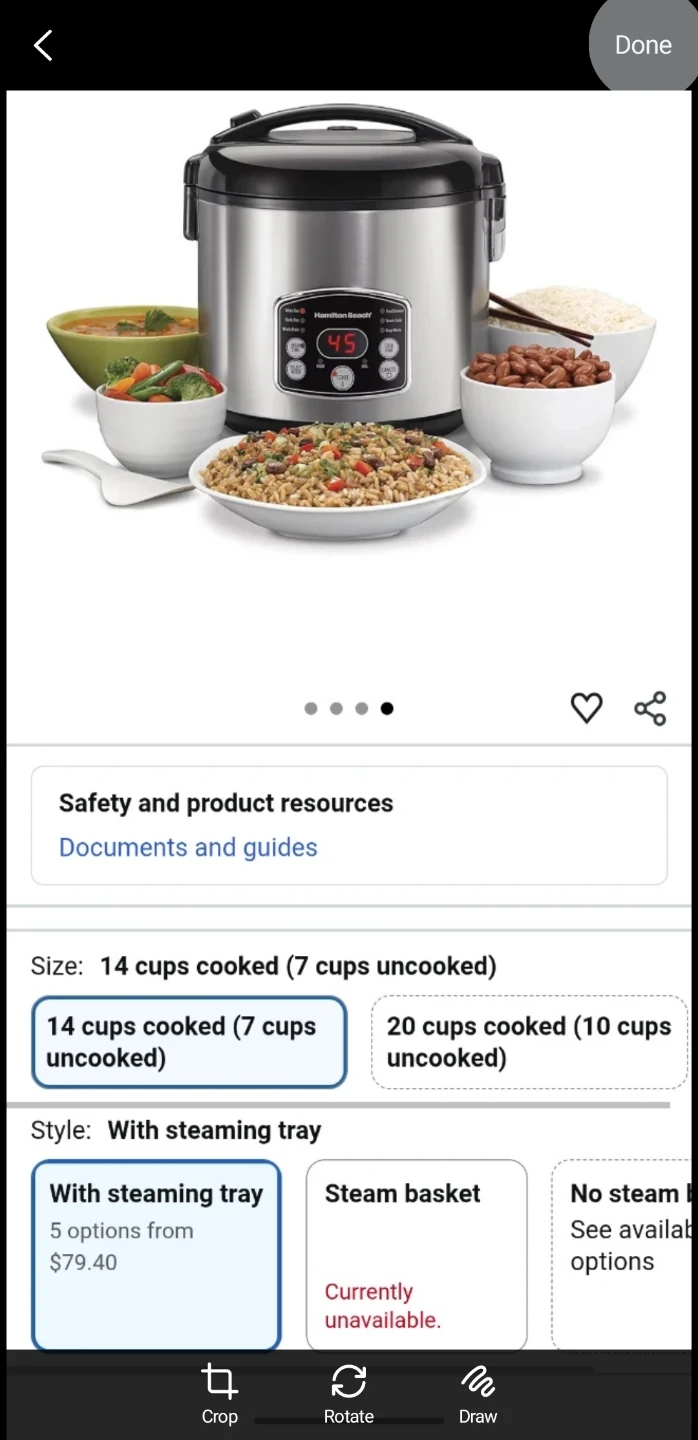Go to first image carousel dot
Viewport: 698px width, 1440px height.
coord(311,708)
